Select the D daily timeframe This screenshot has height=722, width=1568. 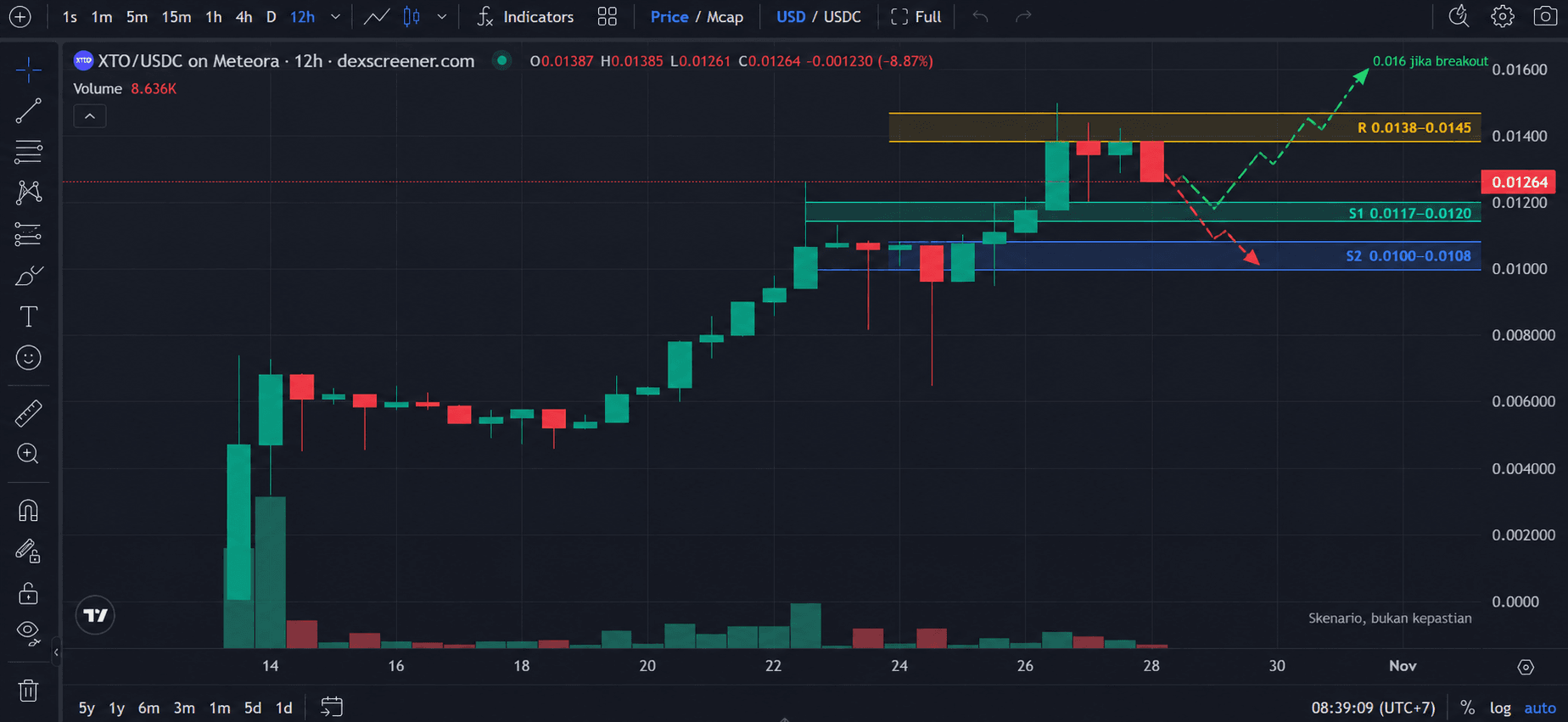pos(272,17)
